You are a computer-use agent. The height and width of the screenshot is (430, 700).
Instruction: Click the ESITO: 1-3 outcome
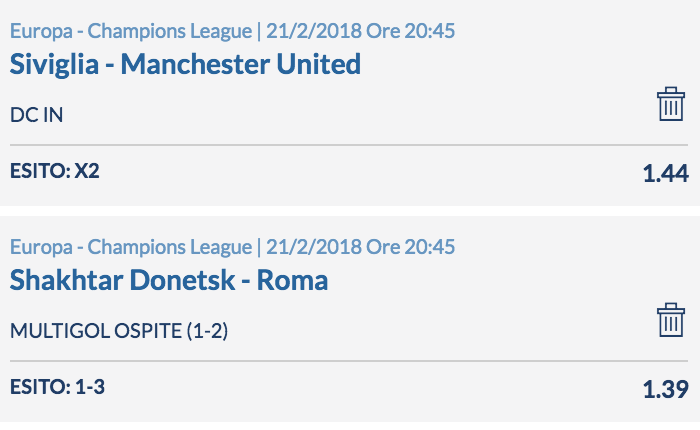(57, 387)
